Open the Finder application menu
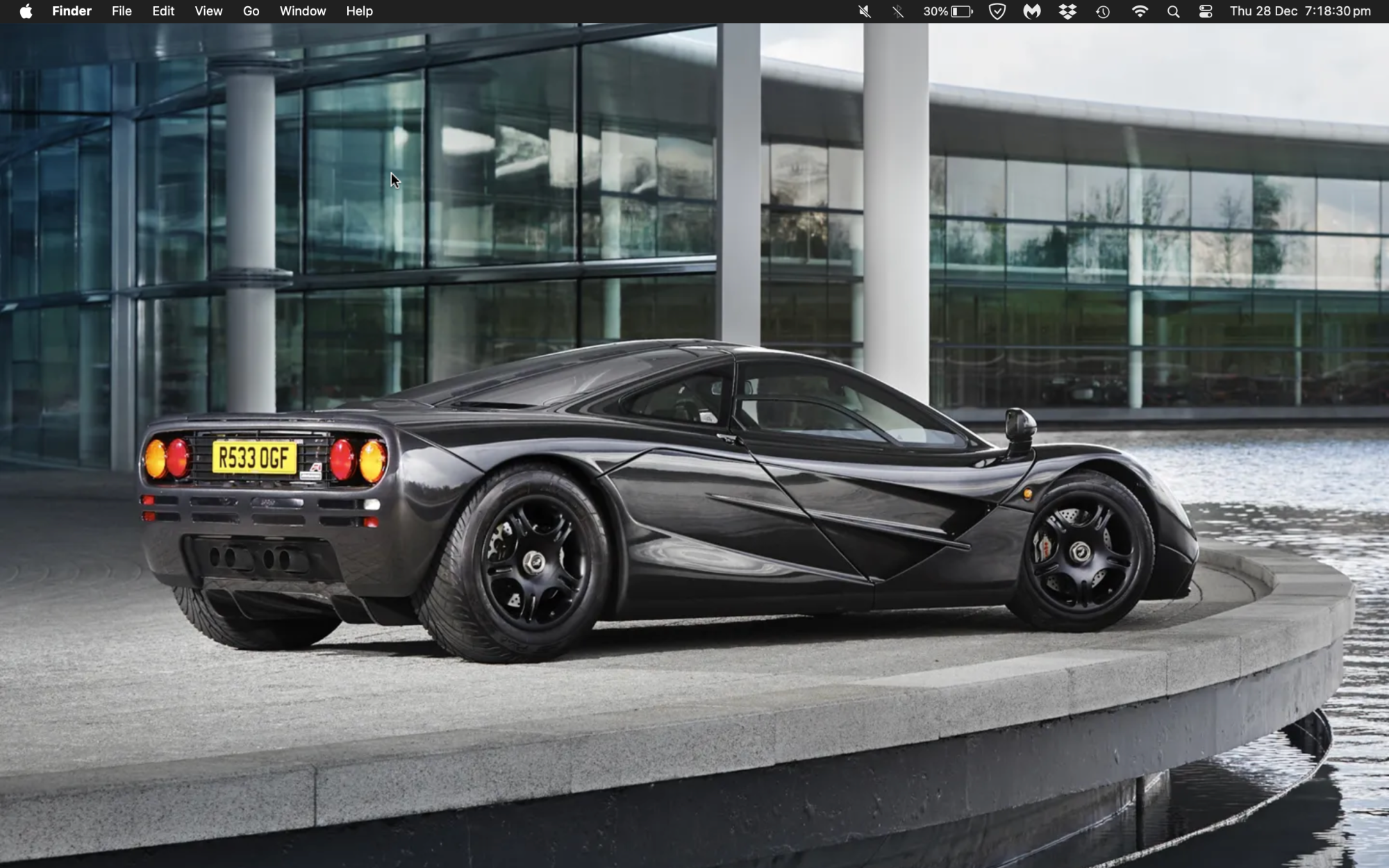Image resolution: width=1389 pixels, height=868 pixels. pos(72,11)
